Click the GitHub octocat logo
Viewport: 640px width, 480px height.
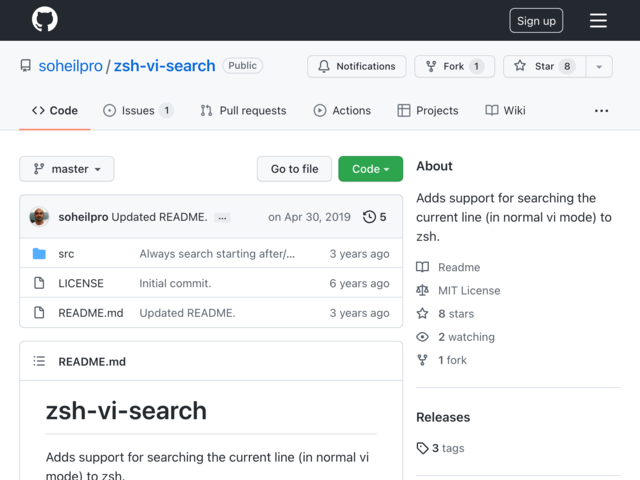pos(44,19)
